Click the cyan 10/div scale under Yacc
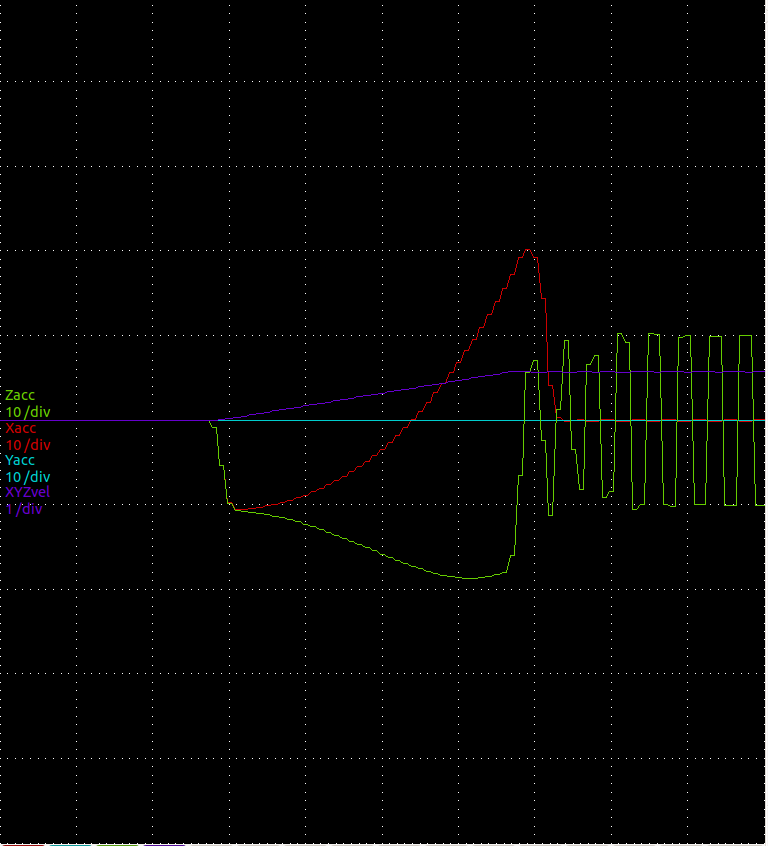The height and width of the screenshot is (846, 768). click(x=28, y=477)
